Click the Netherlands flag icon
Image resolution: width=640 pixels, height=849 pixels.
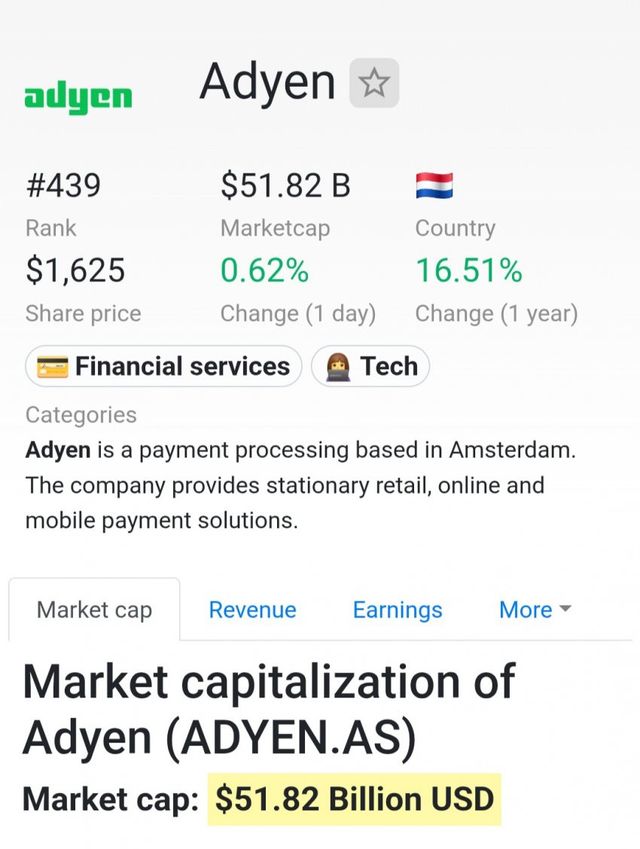tap(434, 185)
